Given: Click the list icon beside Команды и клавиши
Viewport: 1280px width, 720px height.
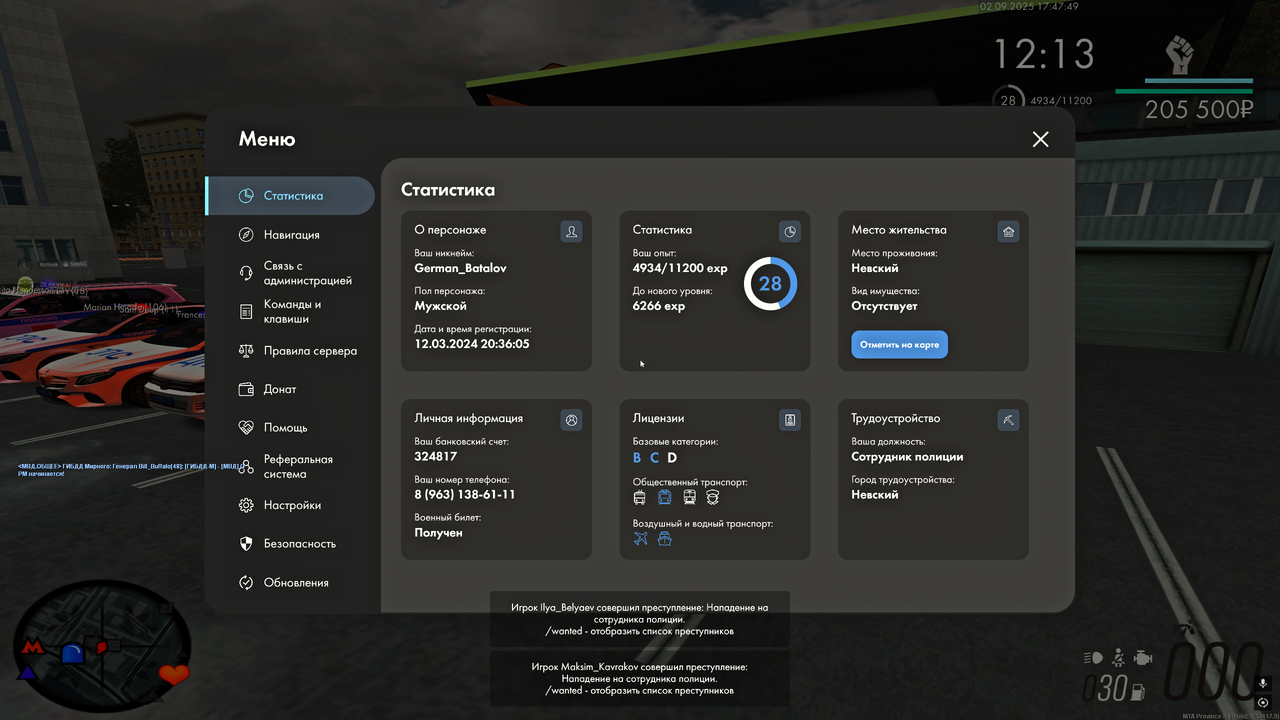Looking at the screenshot, I should (x=246, y=312).
